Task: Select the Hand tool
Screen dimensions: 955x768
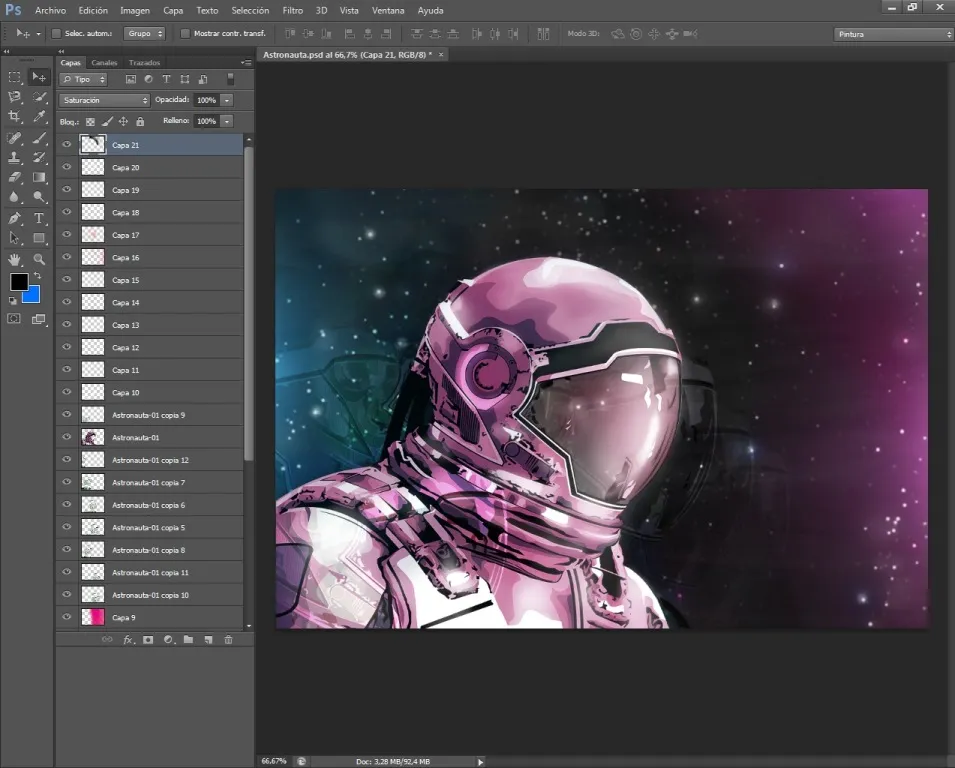Action: (15, 259)
